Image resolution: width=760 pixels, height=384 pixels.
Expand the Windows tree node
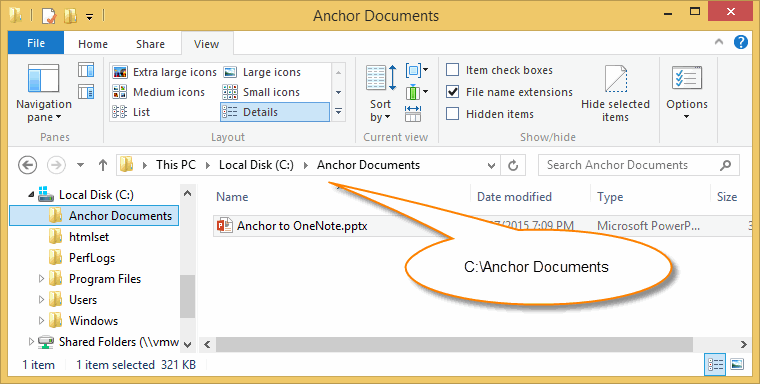[x=41, y=320]
